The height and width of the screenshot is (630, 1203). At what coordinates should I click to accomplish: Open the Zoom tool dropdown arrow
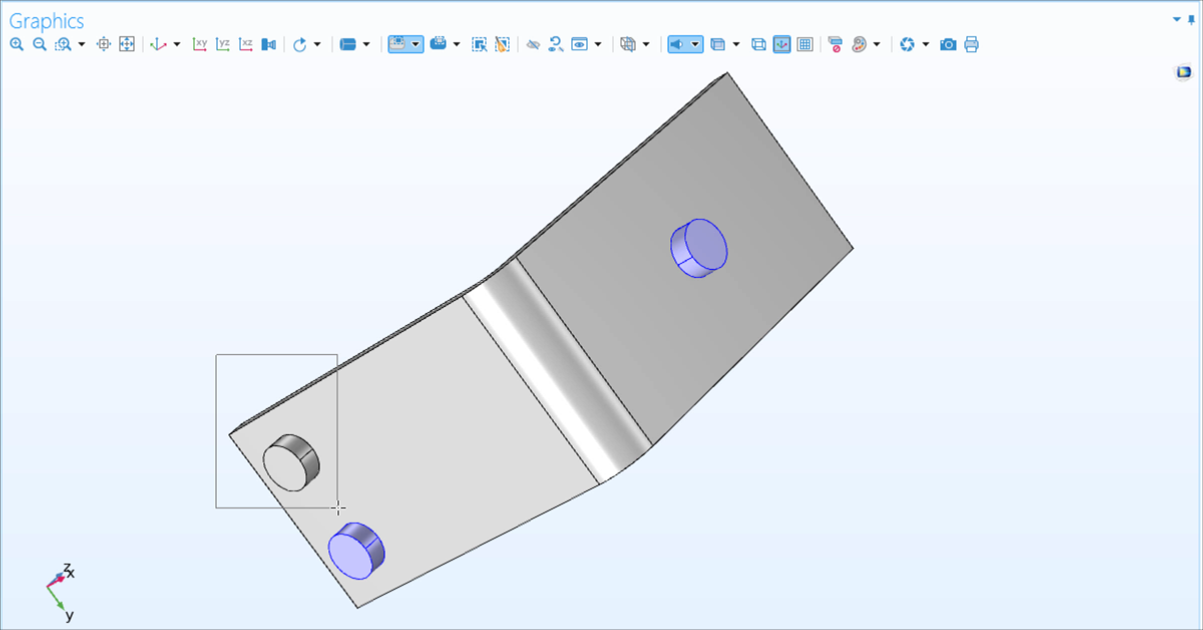(79, 44)
